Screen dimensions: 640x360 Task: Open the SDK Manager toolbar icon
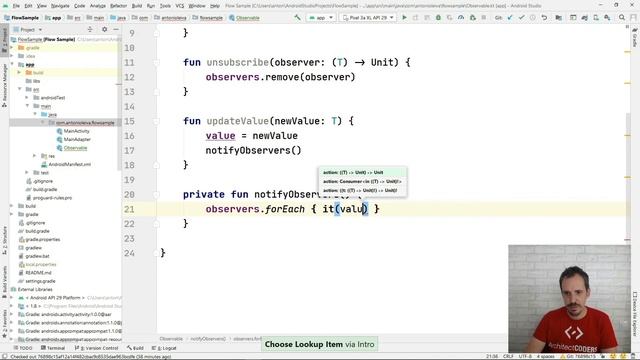click(x=607, y=18)
